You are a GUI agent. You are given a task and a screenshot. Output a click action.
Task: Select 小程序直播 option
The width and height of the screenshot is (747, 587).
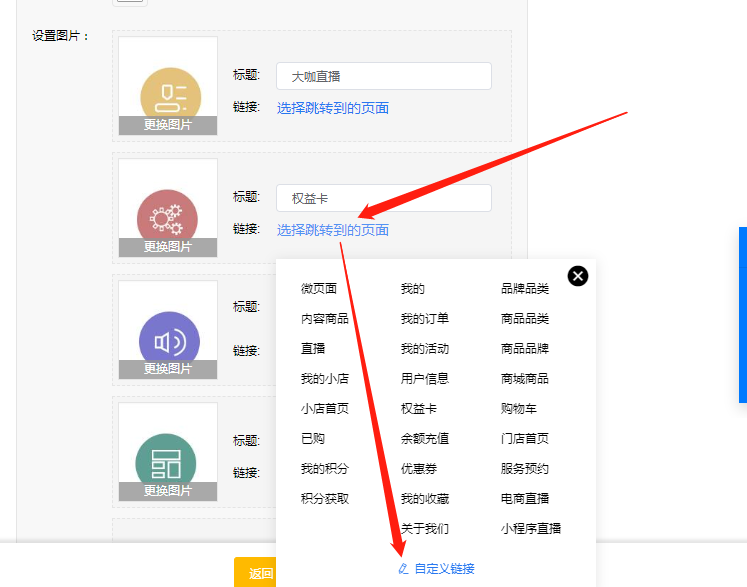tap(531, 529)
